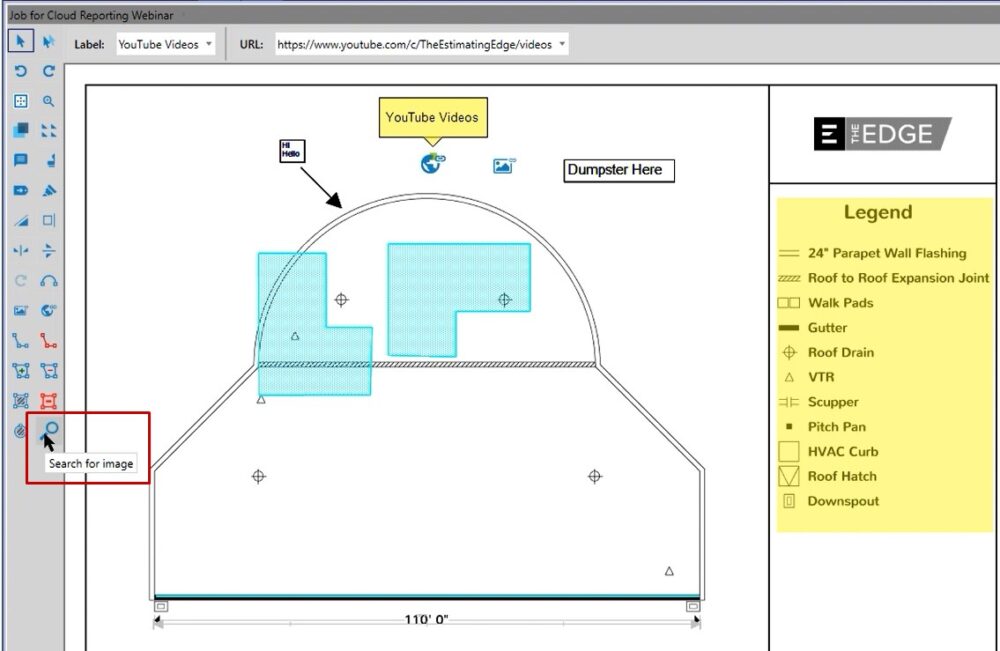The height and width of the screenshot is (651, 1000).
Task: Select the Hi Hello note box
Action: tap(291, 150)
